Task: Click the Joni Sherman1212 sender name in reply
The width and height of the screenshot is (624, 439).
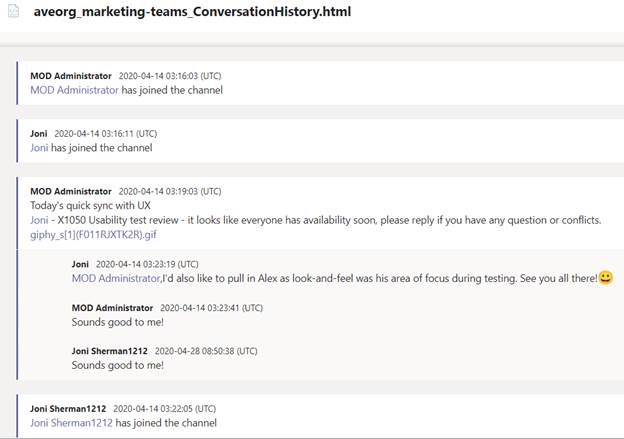Action: (x=109, y=351)
